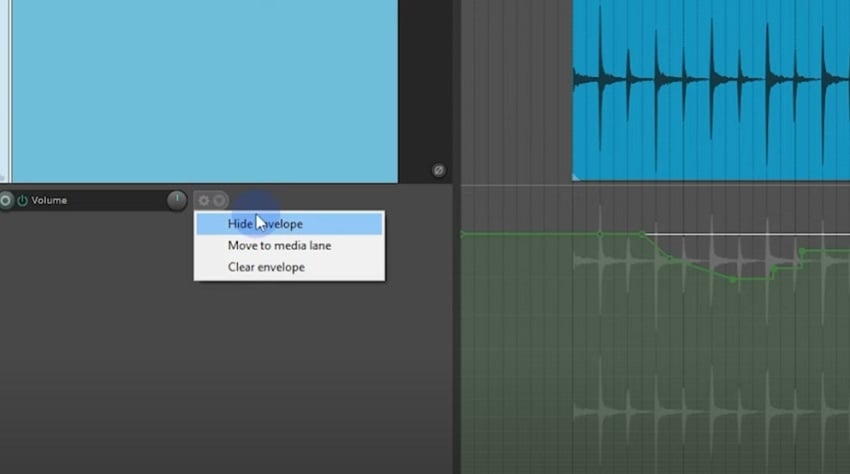Click the leftmost envelope point at lane start

462,234
